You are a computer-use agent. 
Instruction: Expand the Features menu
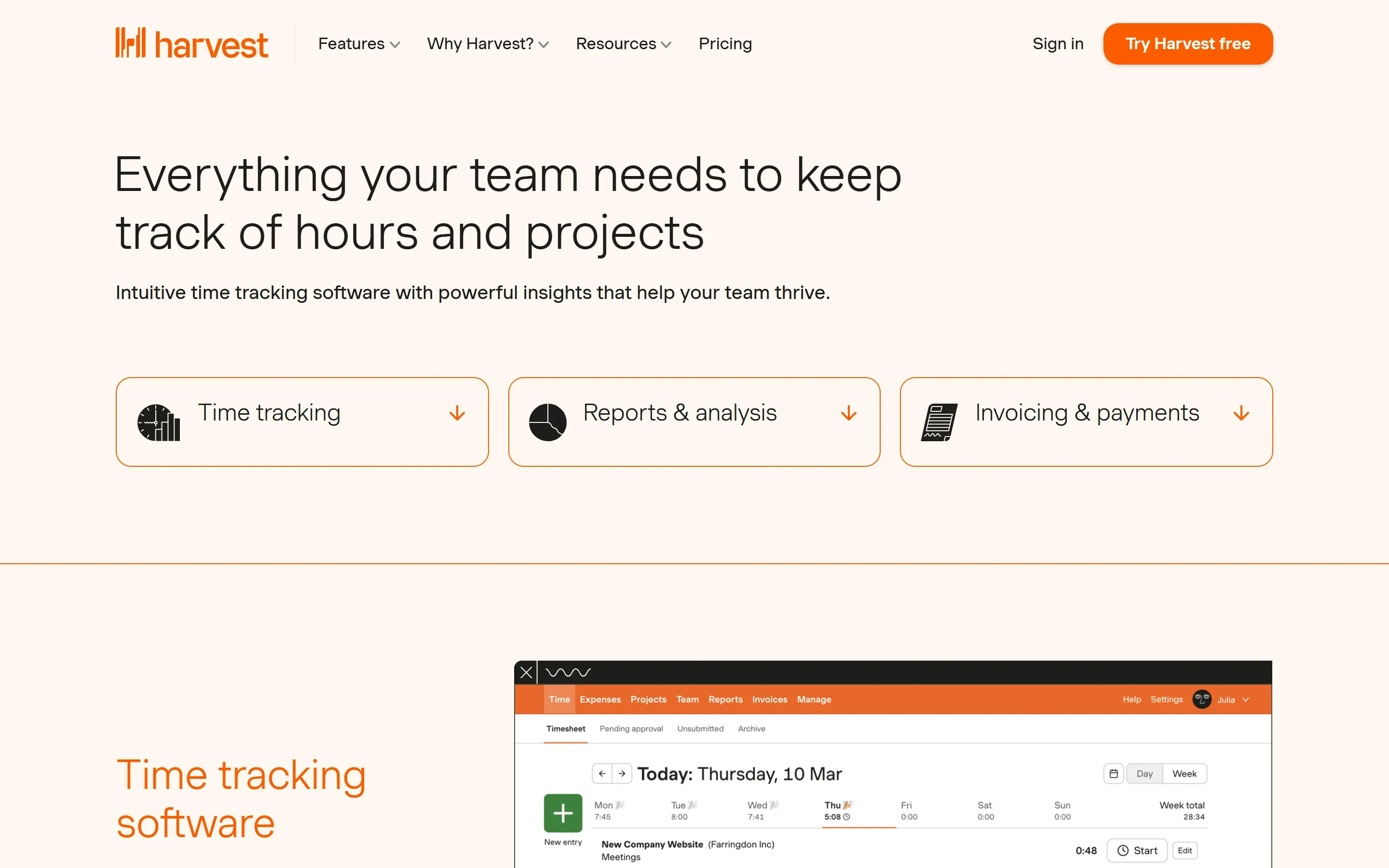pos(359,43)
